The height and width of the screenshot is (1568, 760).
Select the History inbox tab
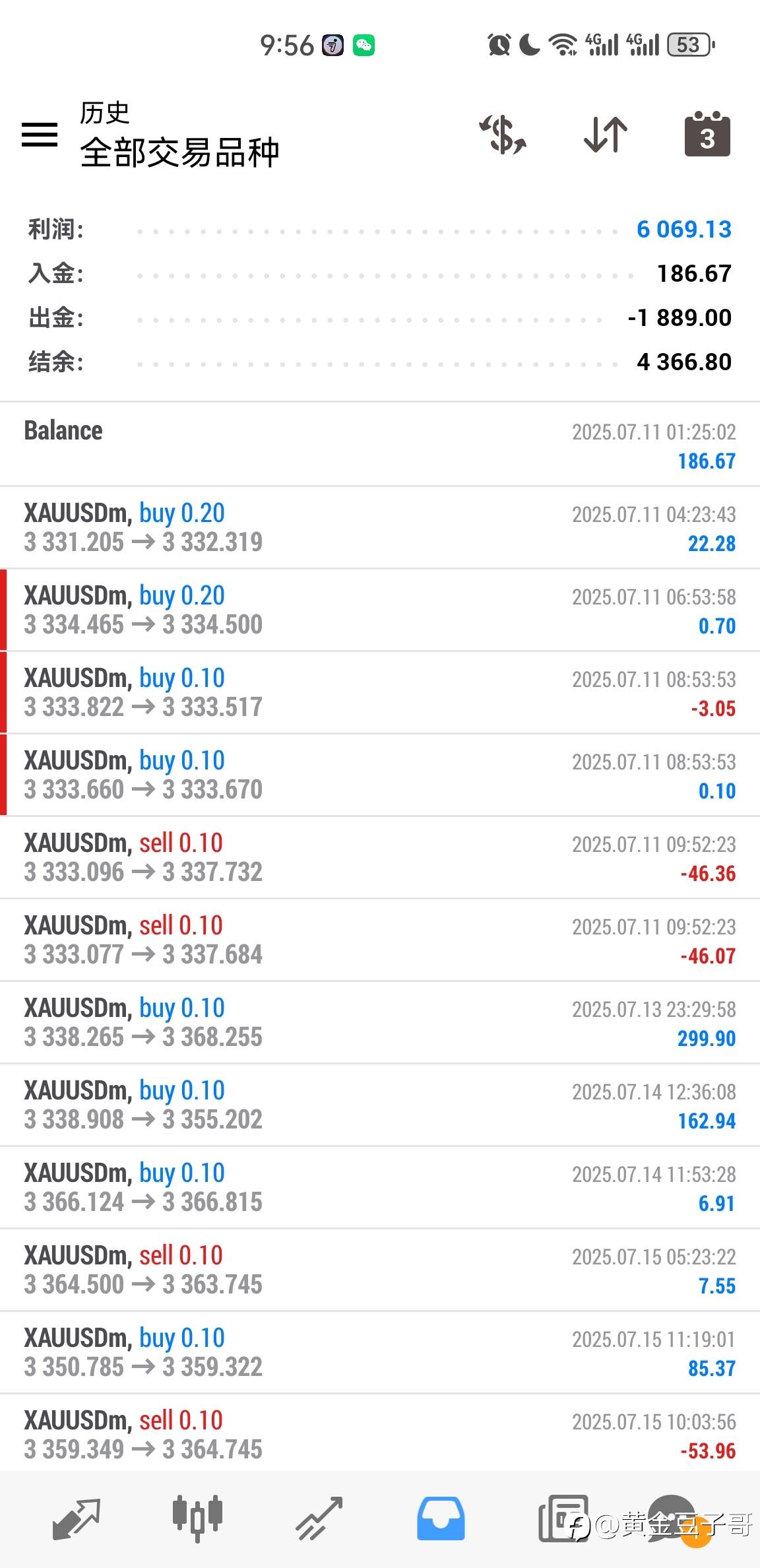[x=441, y=1518]
